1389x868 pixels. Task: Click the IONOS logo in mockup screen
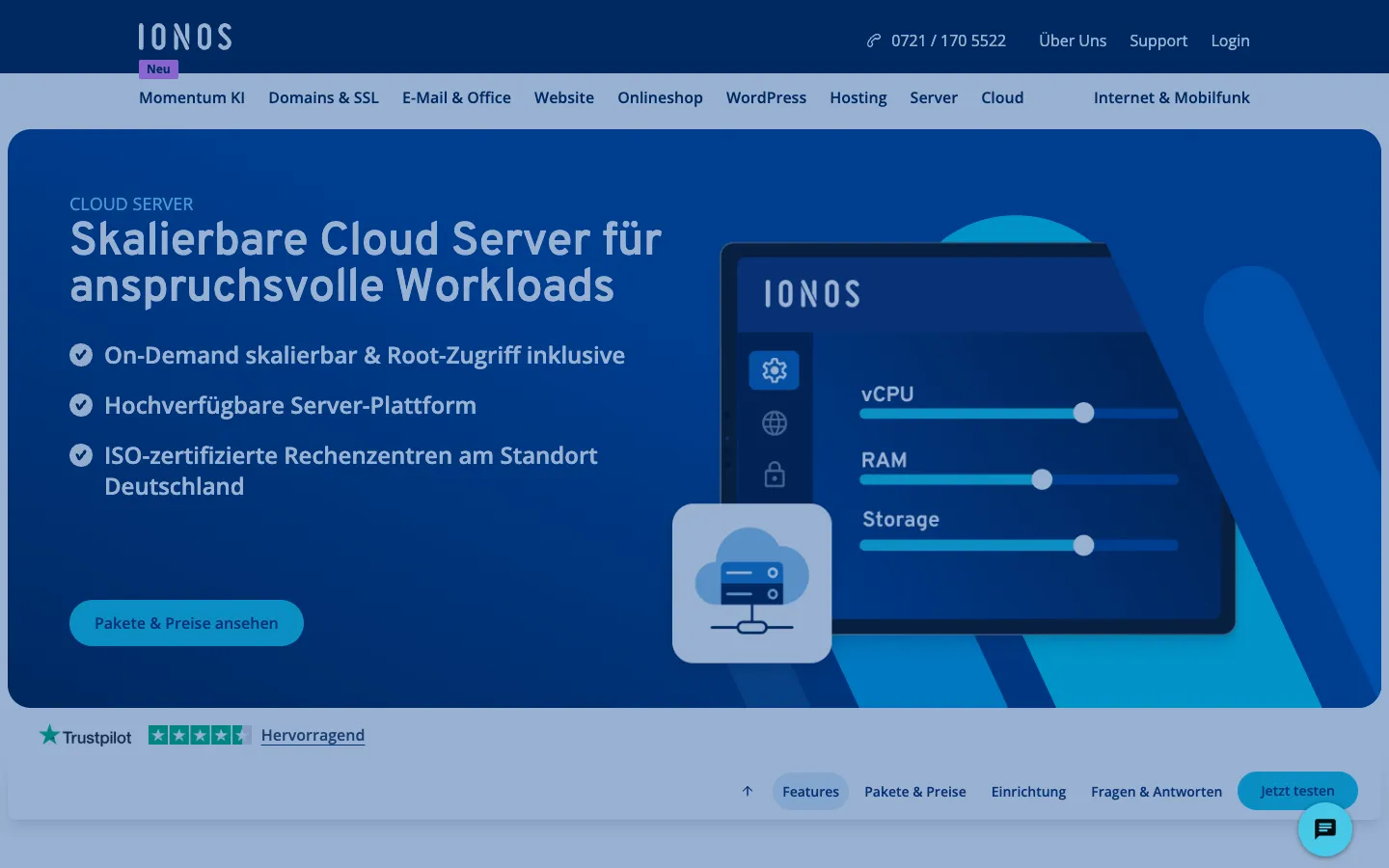coord(812,294)
